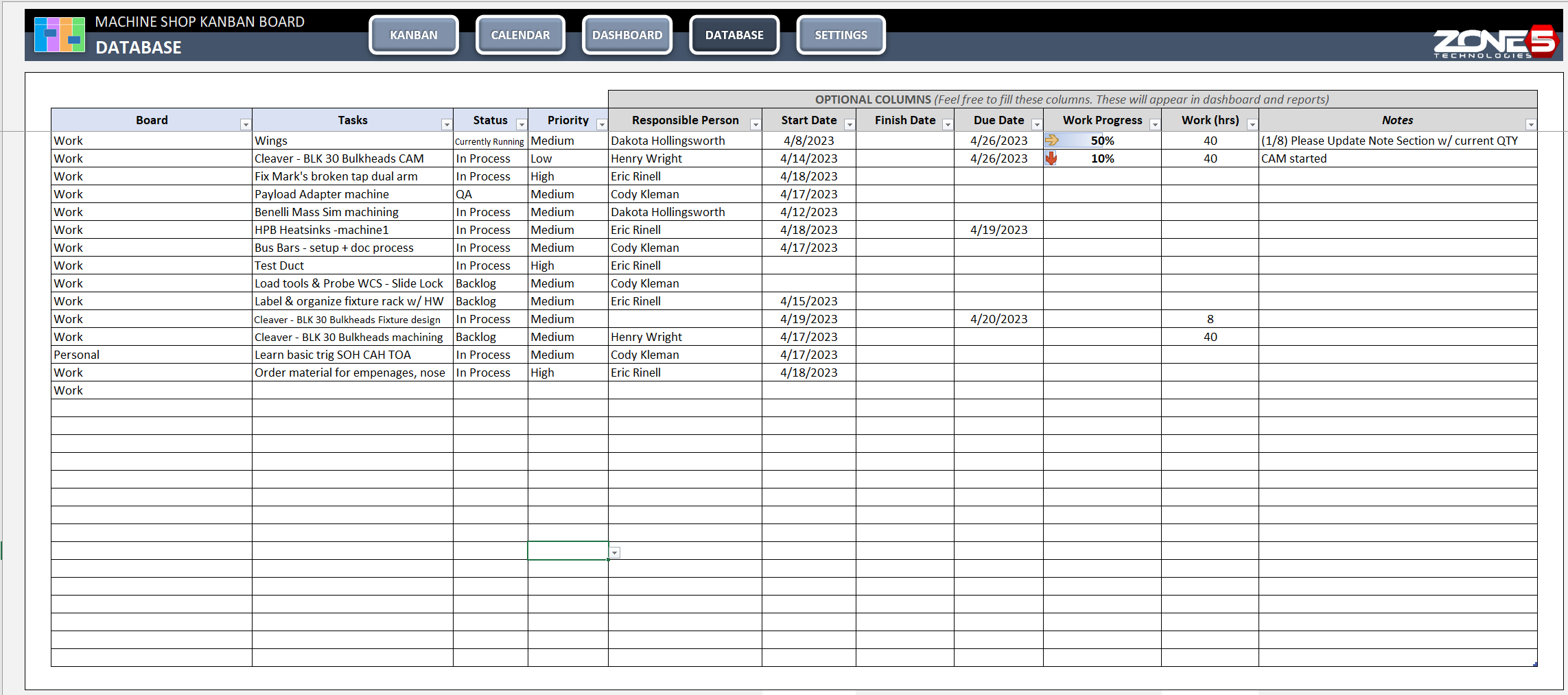Expand the dropdown on the selected empty cell
Image resolution: width=1568 pixels, height=695 pixels.
[x=615, y=552]
